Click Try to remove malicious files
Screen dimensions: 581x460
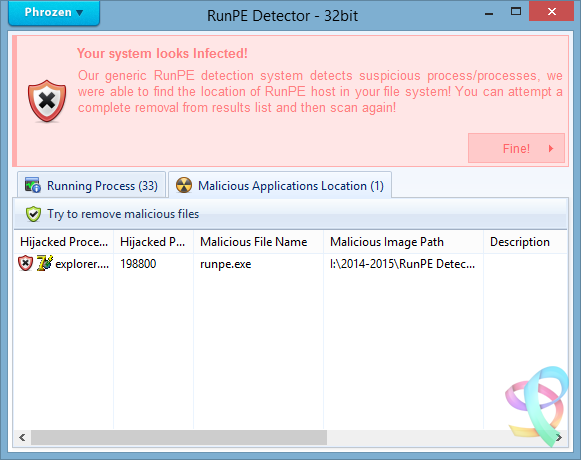point(123,214)
